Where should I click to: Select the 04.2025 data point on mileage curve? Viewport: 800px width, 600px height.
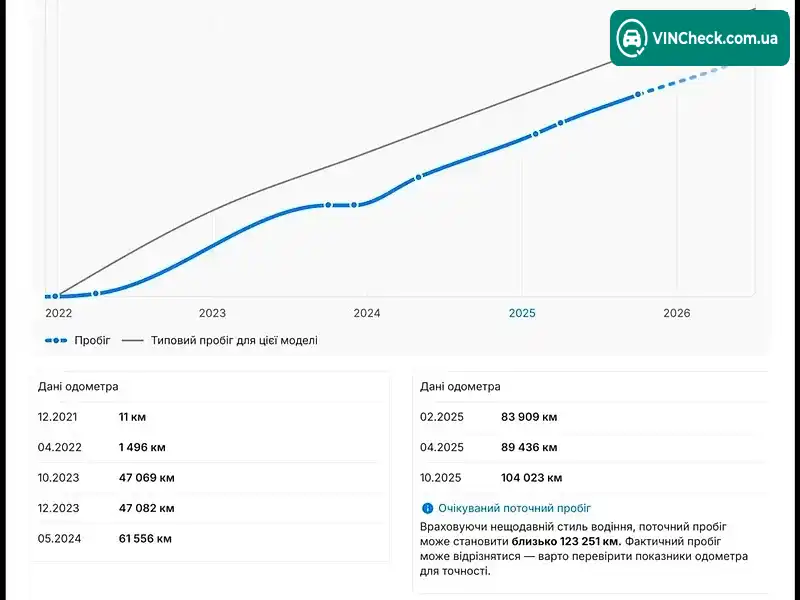point(561,123)
